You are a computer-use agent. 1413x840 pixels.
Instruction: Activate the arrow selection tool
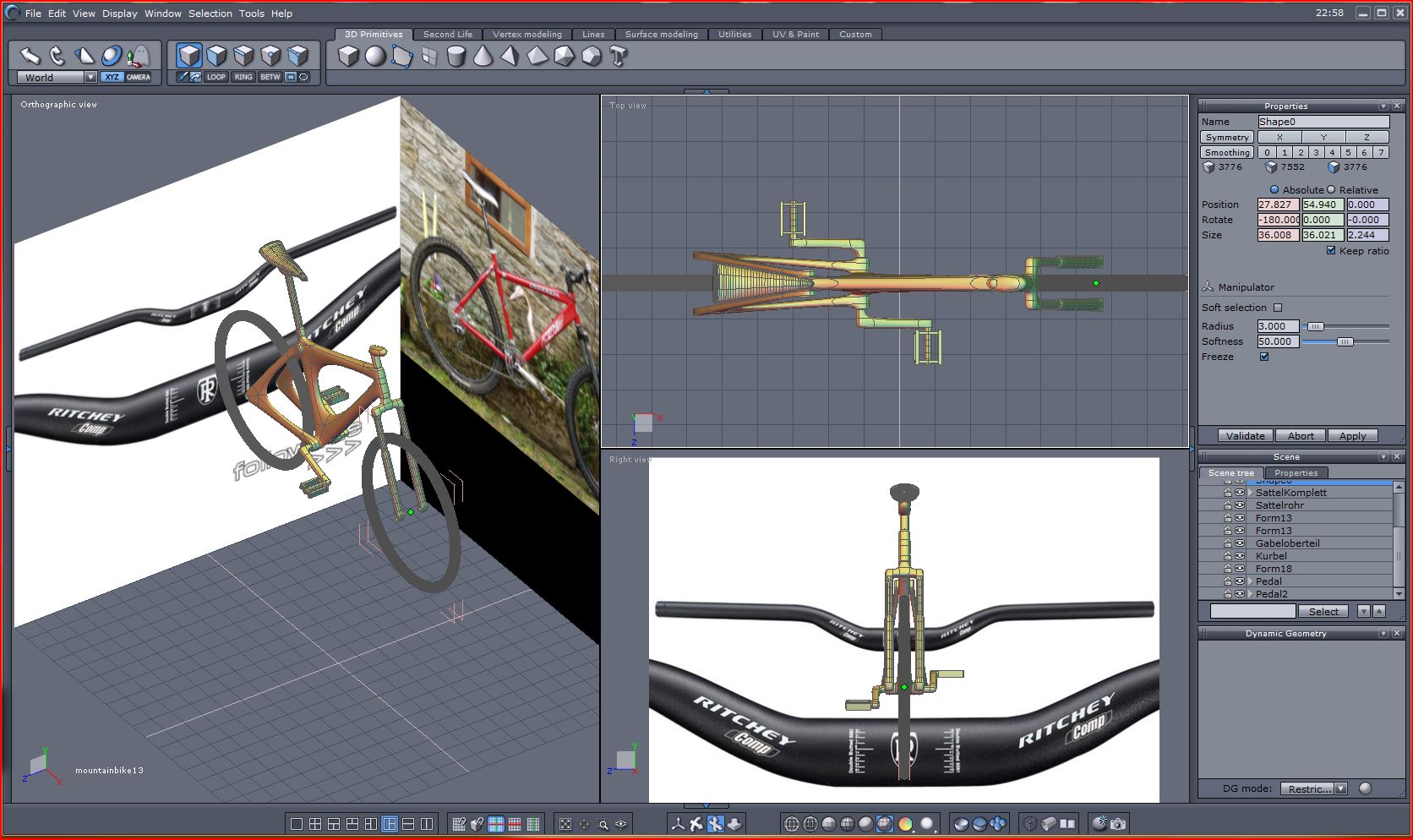click(x=30, y=56)
